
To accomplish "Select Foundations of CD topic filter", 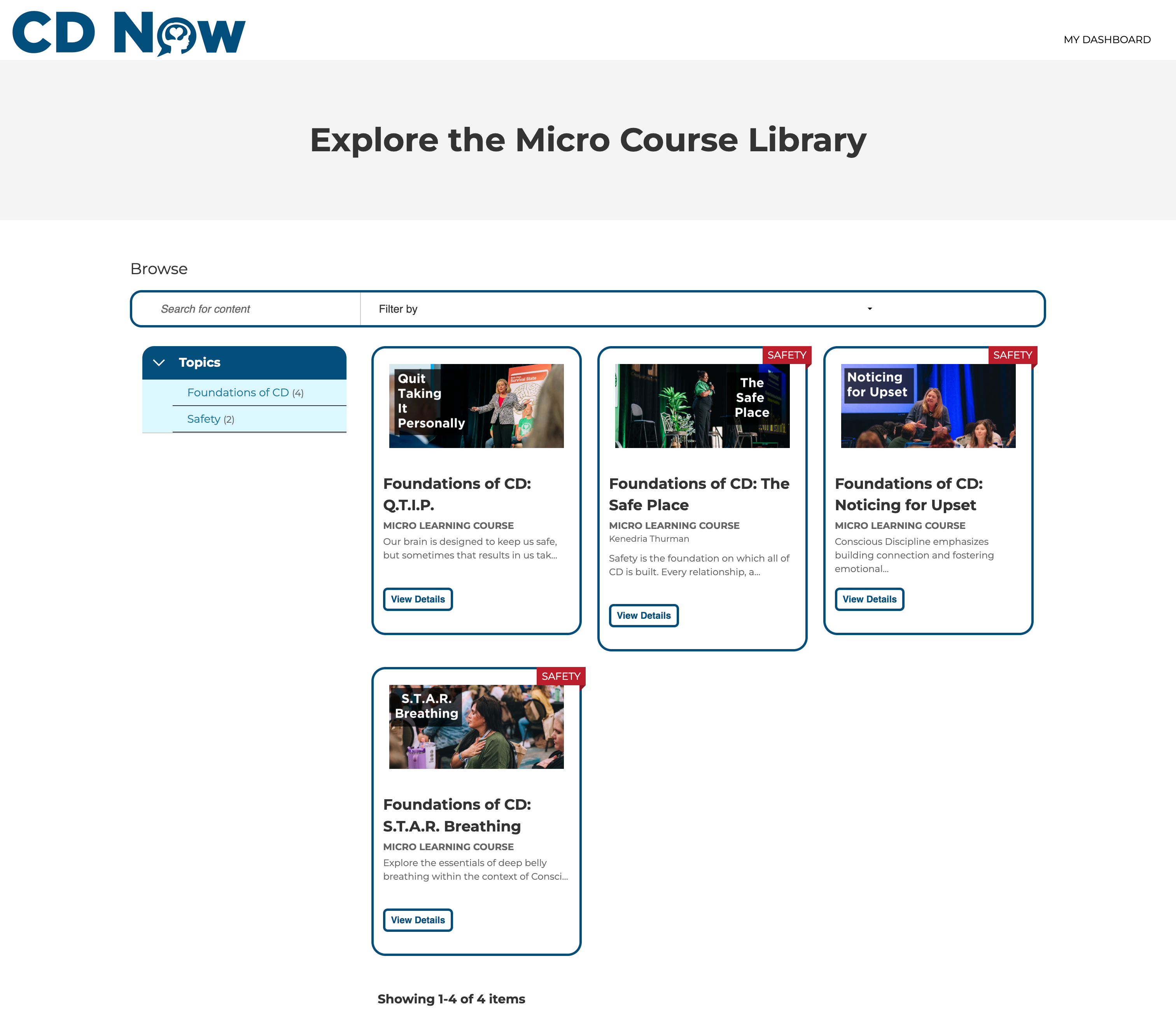I will click(x=238, y=392).
